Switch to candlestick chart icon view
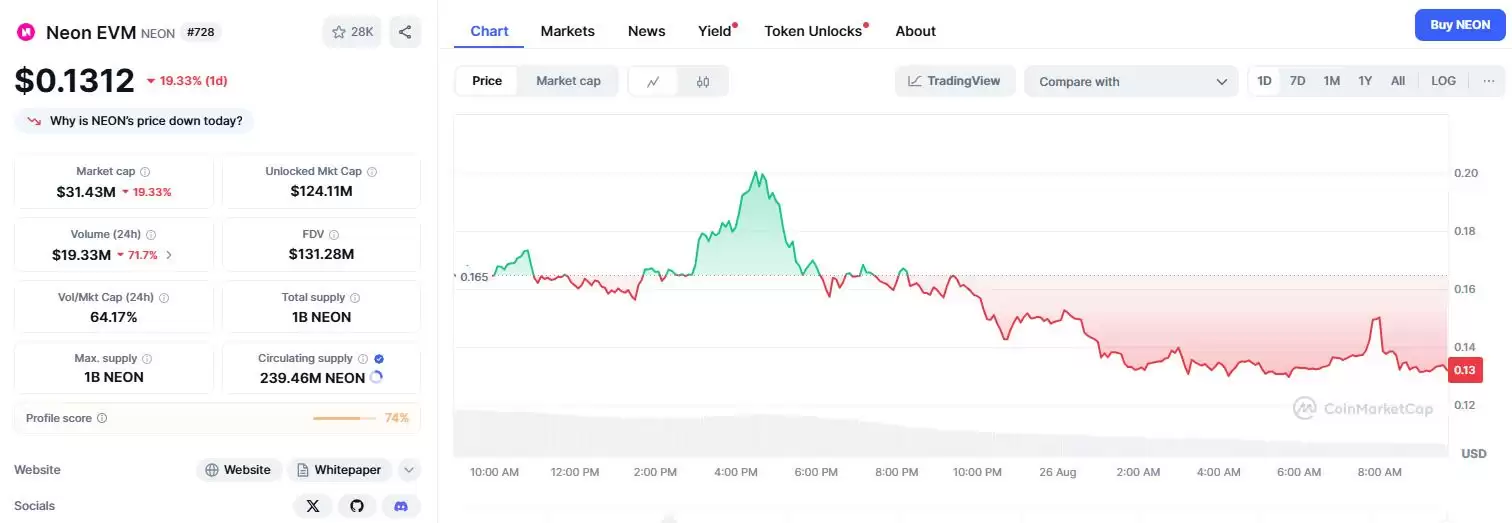1512x523 pixels. click(x=703, y=81)
